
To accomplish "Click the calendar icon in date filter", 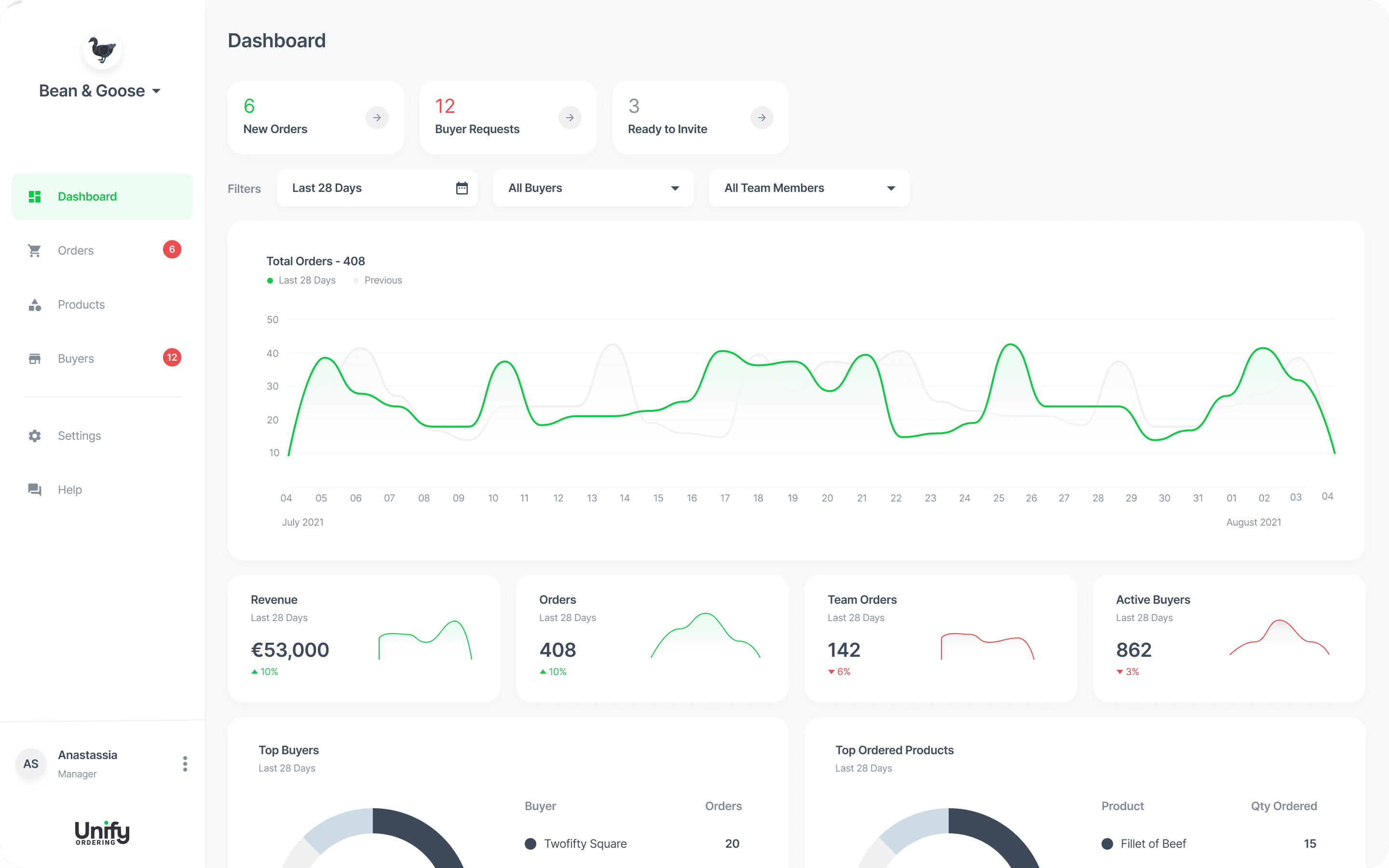I will click(x=462, y=188).
